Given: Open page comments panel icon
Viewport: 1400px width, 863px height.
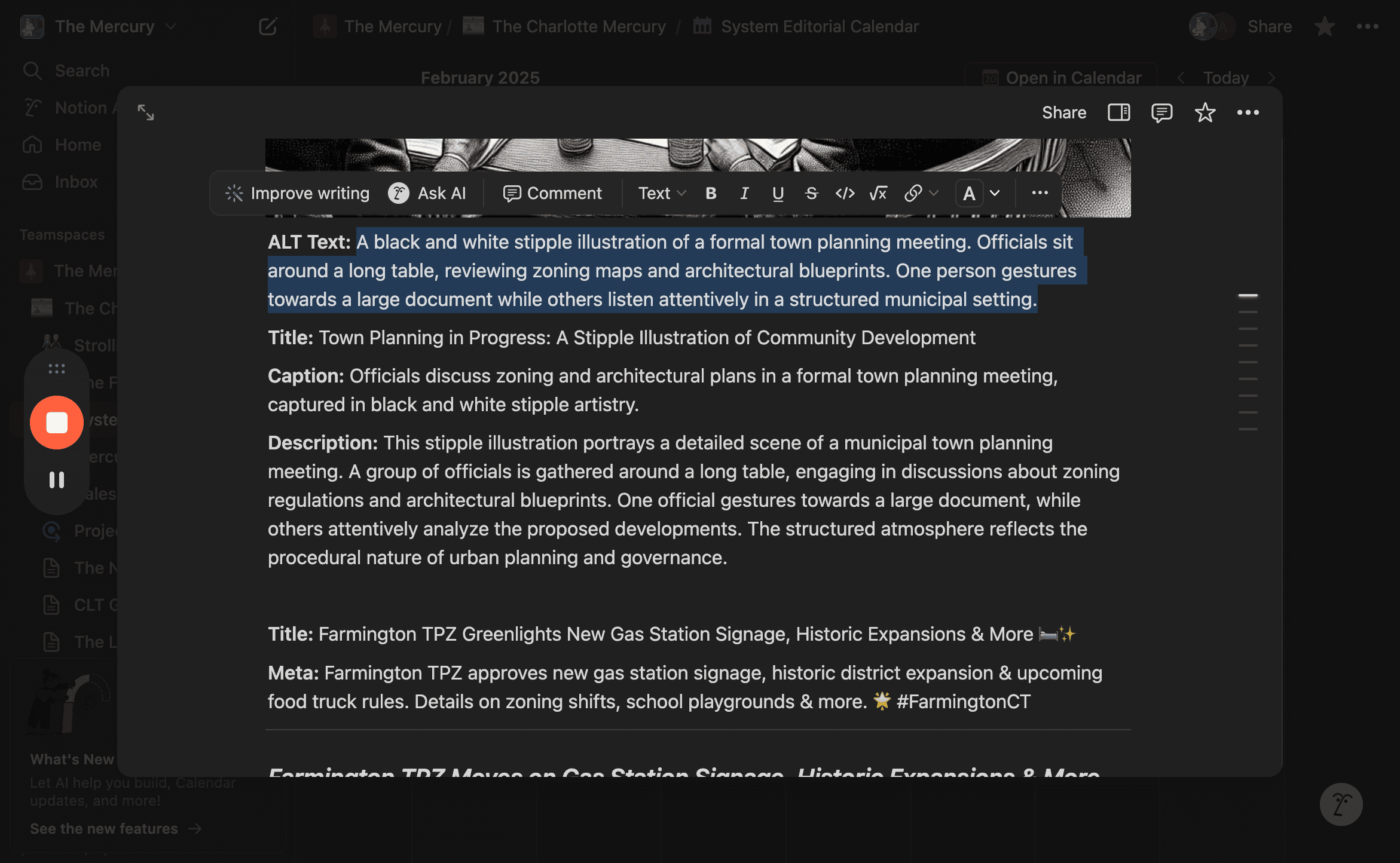Looking at the screenshot, I should click(1161, 112).
